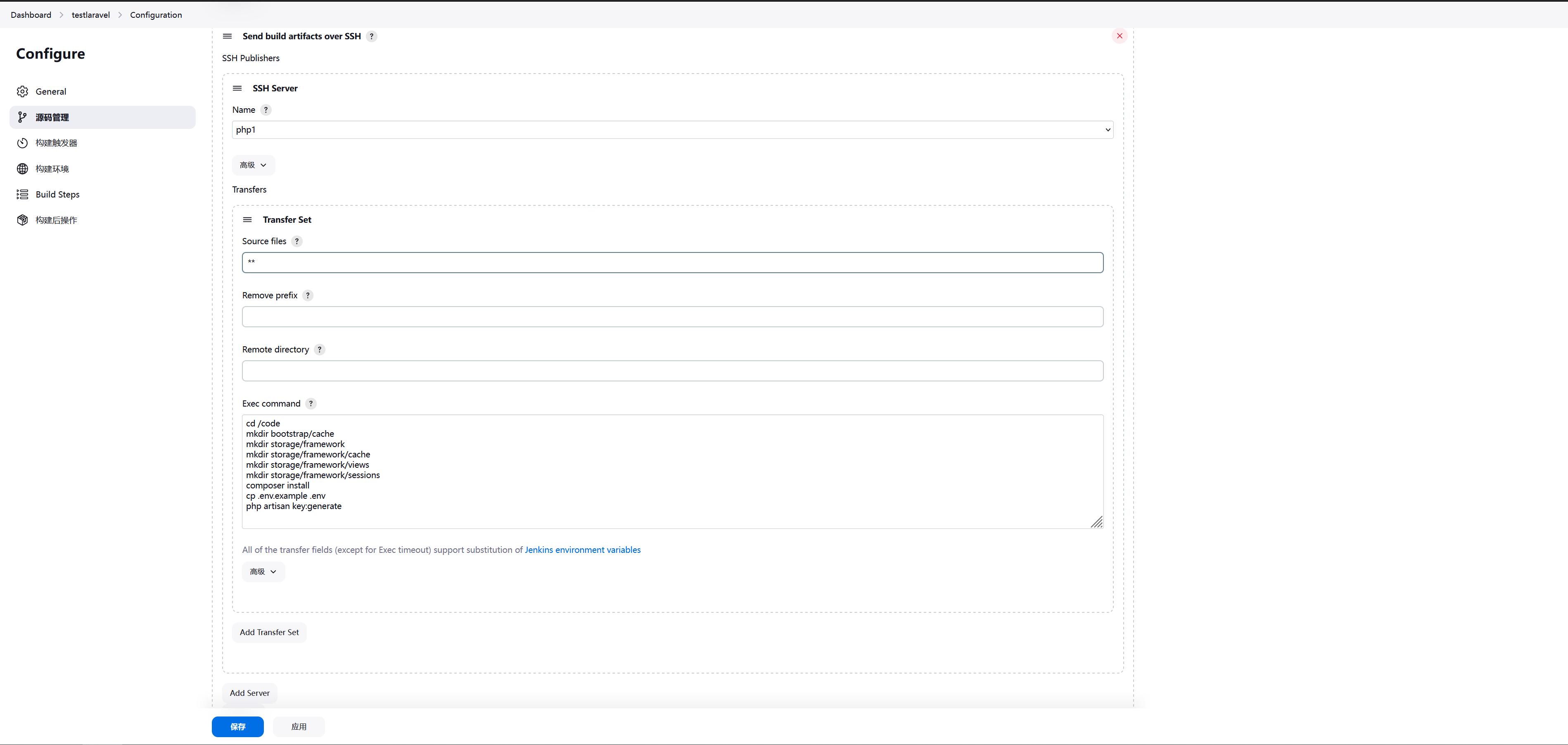Expand the 高级 section under server Name
The image size is (1568, 745).
point(253,165)
